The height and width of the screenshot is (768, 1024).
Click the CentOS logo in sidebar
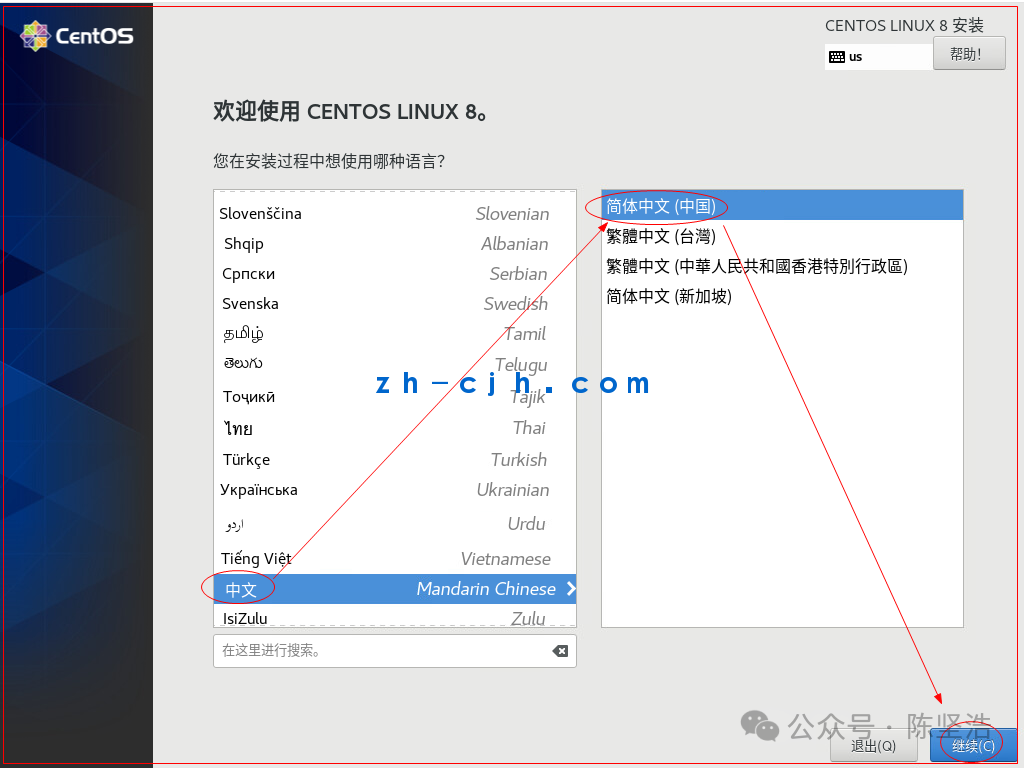tap(77, 35)
